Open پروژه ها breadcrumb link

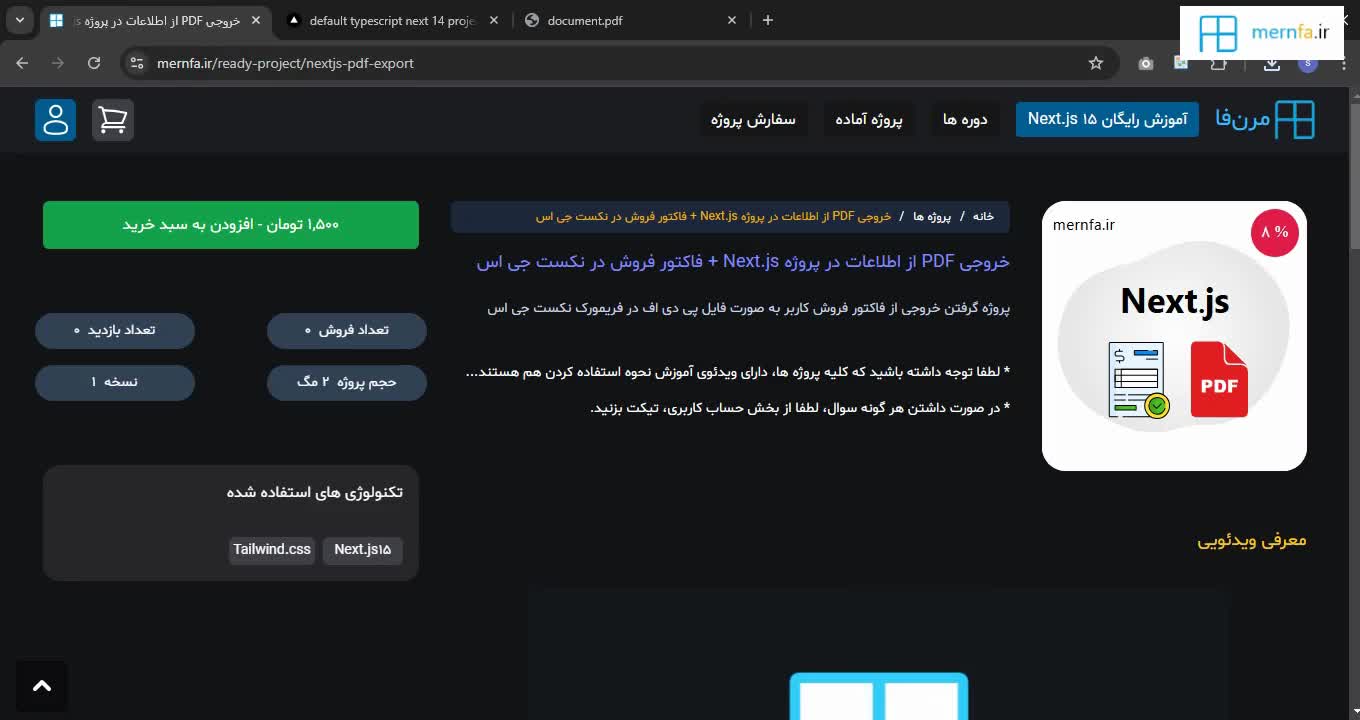point(932,216)
